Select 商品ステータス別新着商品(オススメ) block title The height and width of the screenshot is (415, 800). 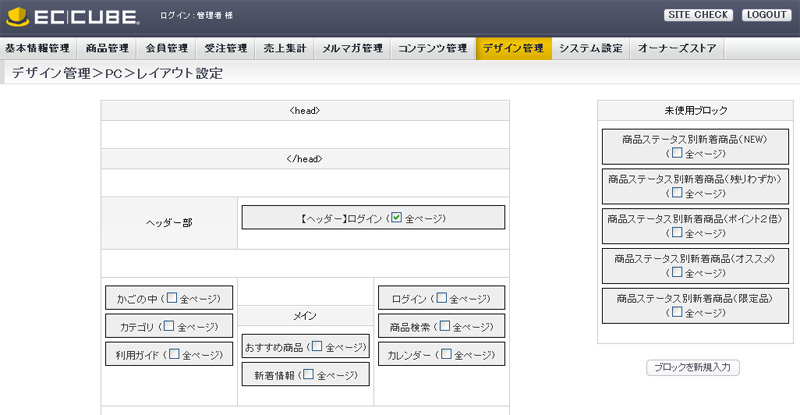point(695,259)
